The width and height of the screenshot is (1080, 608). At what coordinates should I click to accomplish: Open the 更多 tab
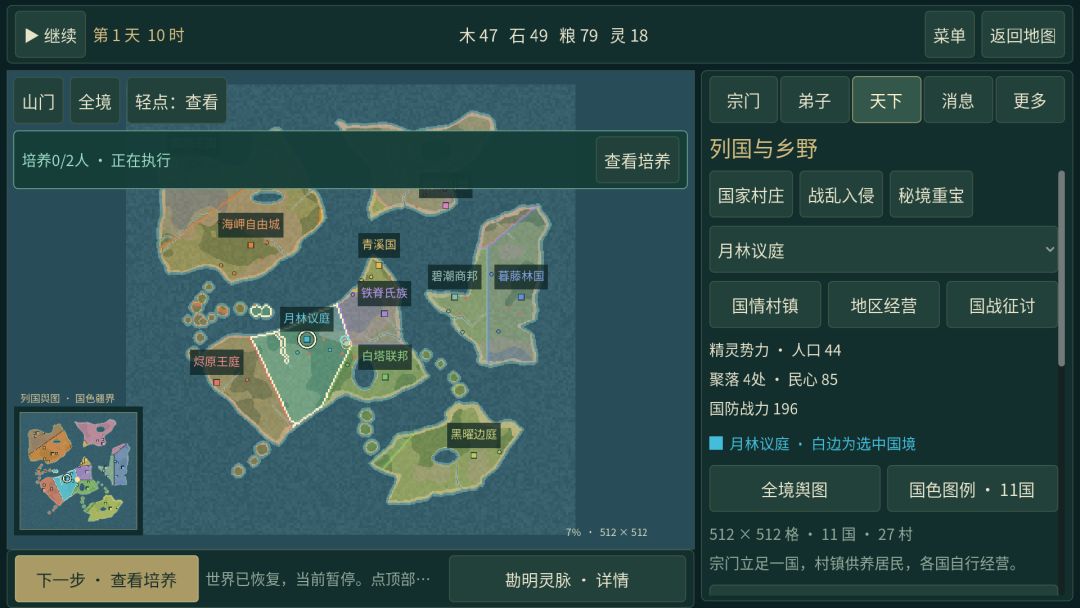pyautogui.click(x=1030, y=101)
